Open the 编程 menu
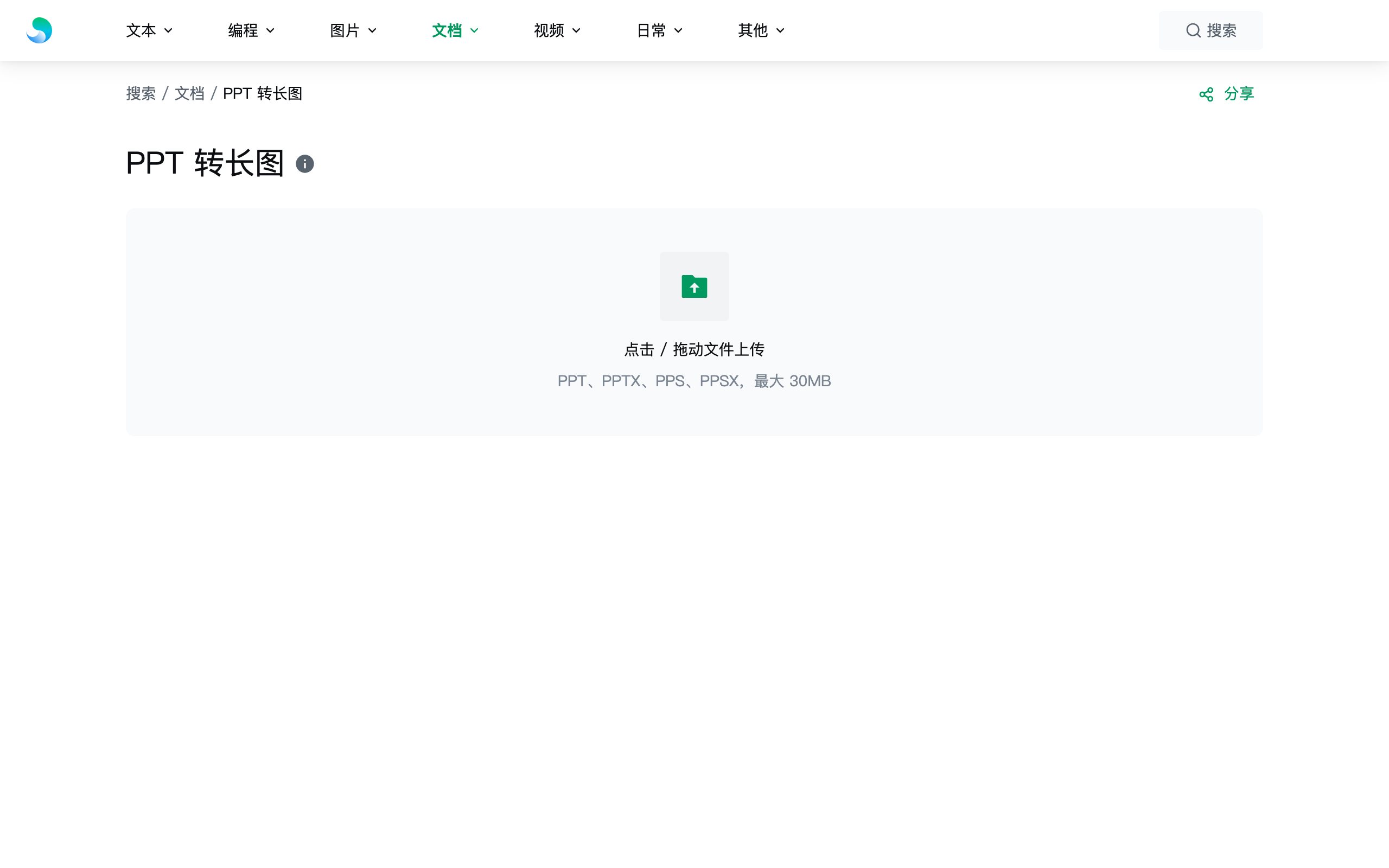 pyautogui.click(x=251, y=30)
